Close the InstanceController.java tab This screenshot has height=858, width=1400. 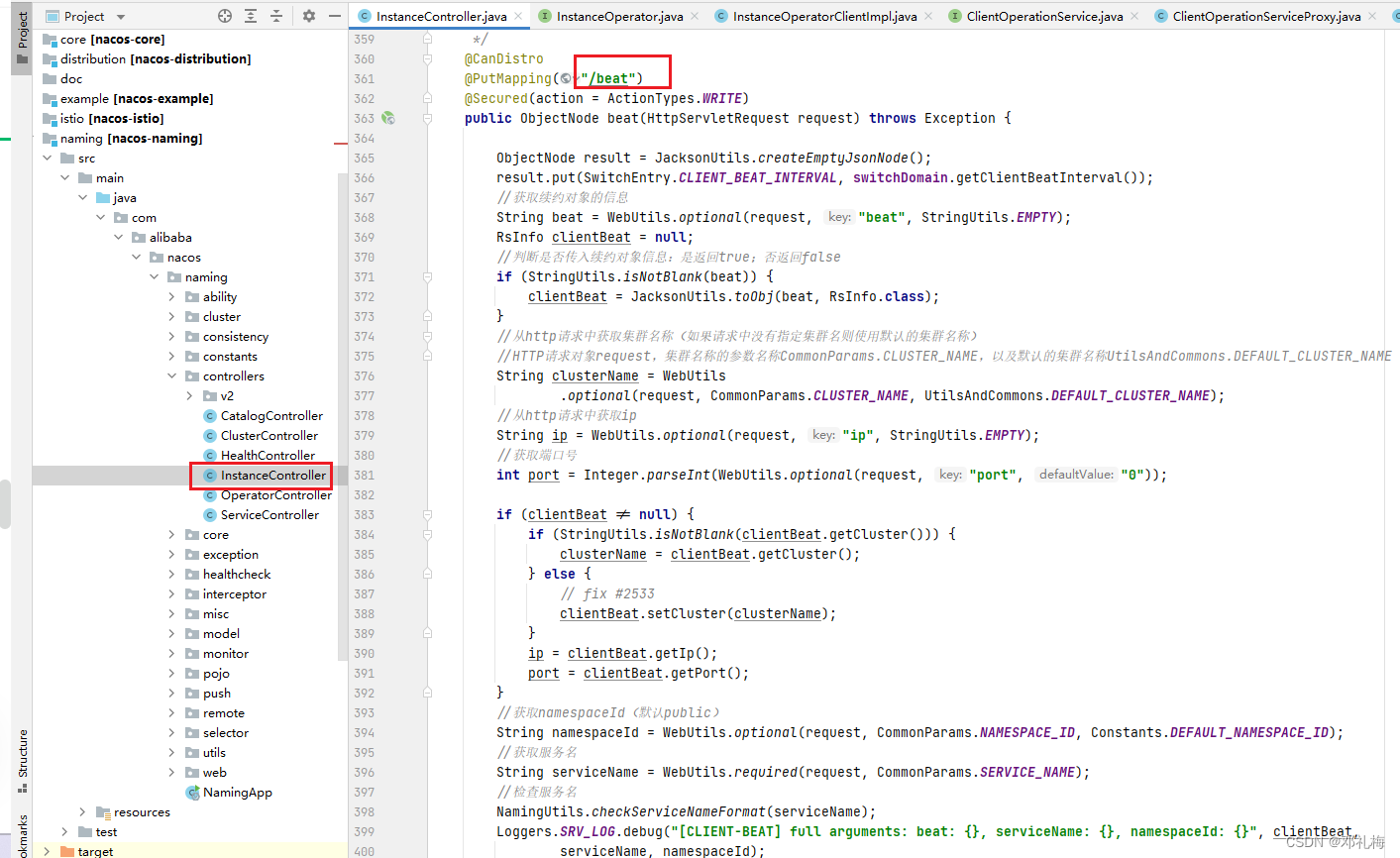[x=518, y=17]
